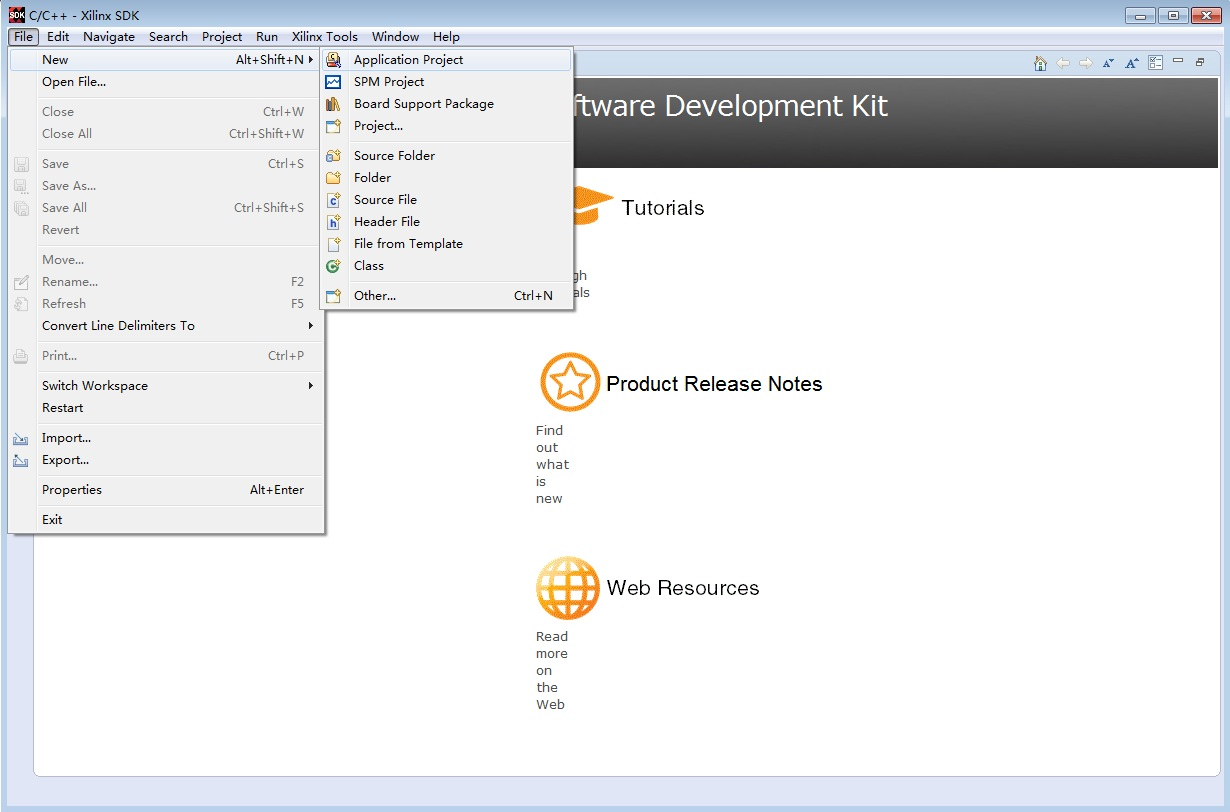Expand the Switch Workspace submenu

[309, 385]
